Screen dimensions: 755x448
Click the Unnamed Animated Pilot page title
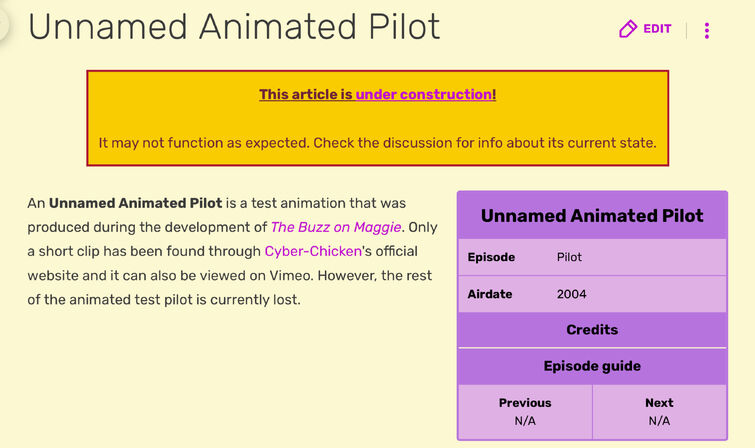tap(234, 26)
